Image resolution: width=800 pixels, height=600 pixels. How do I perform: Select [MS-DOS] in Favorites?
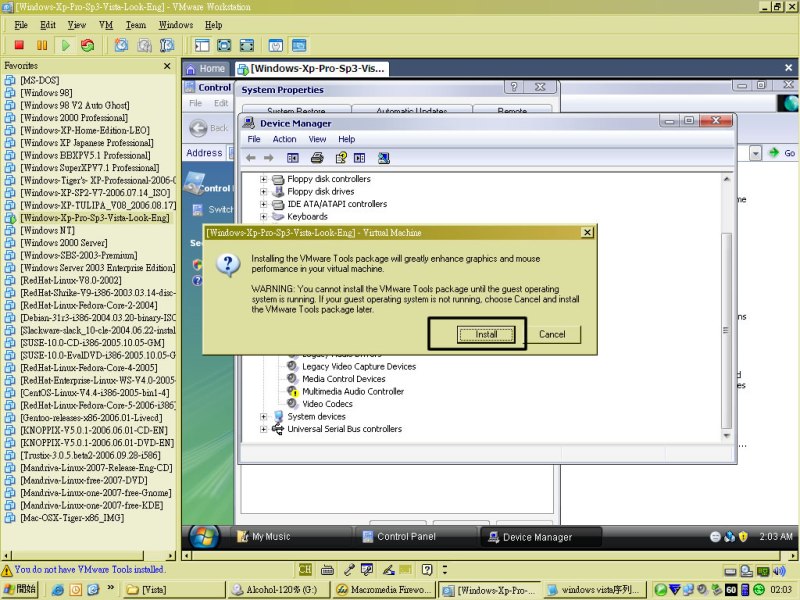[40, 81]
